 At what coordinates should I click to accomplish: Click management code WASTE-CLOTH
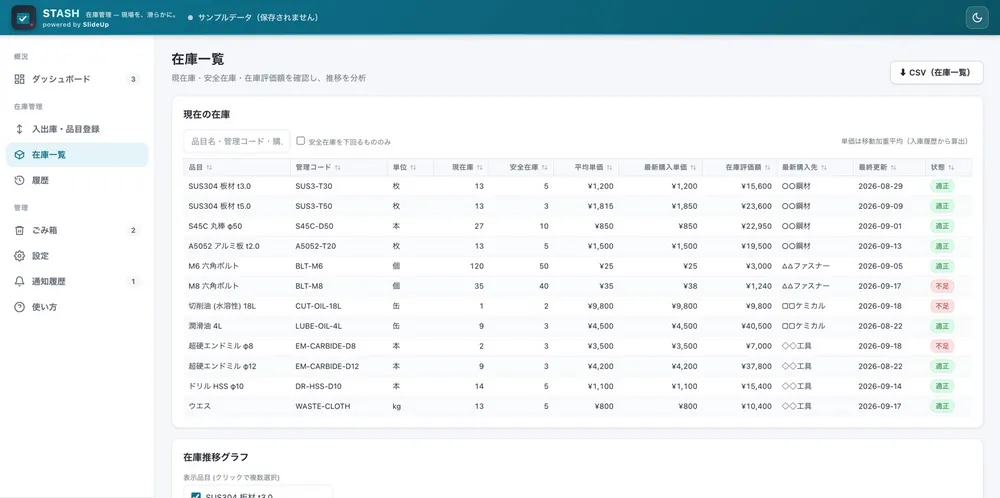pos(323,406)
